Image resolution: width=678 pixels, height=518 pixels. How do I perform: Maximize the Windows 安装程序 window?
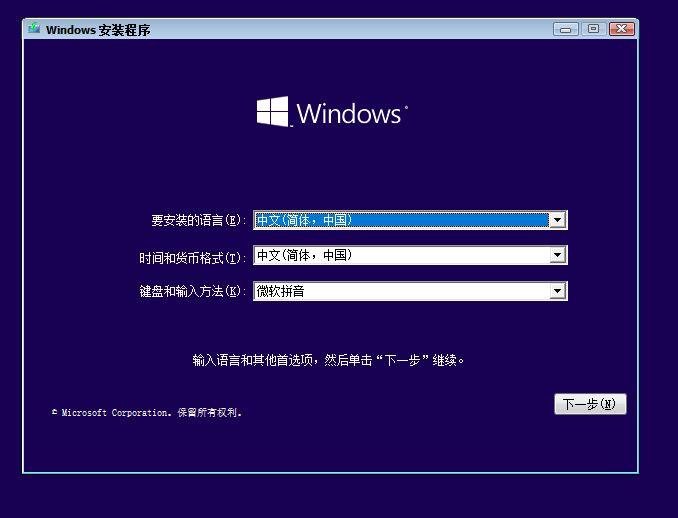[x=593, y=29]
